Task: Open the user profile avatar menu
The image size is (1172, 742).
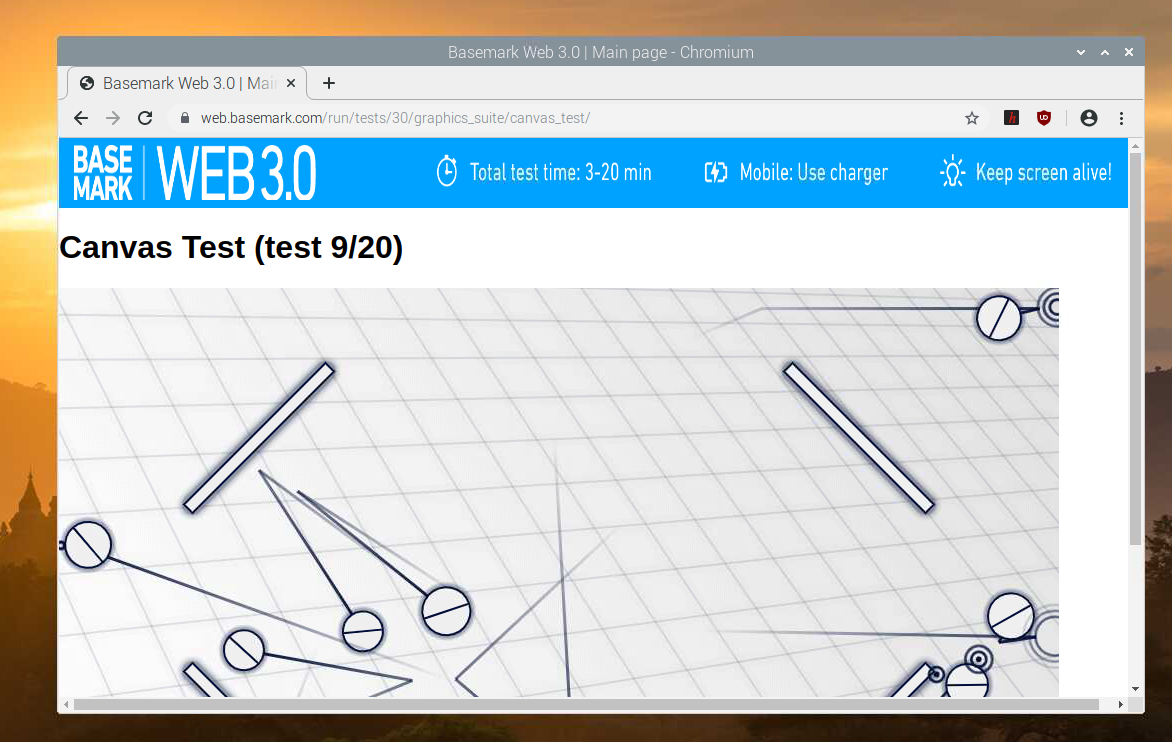Action: click(1089, 117)
